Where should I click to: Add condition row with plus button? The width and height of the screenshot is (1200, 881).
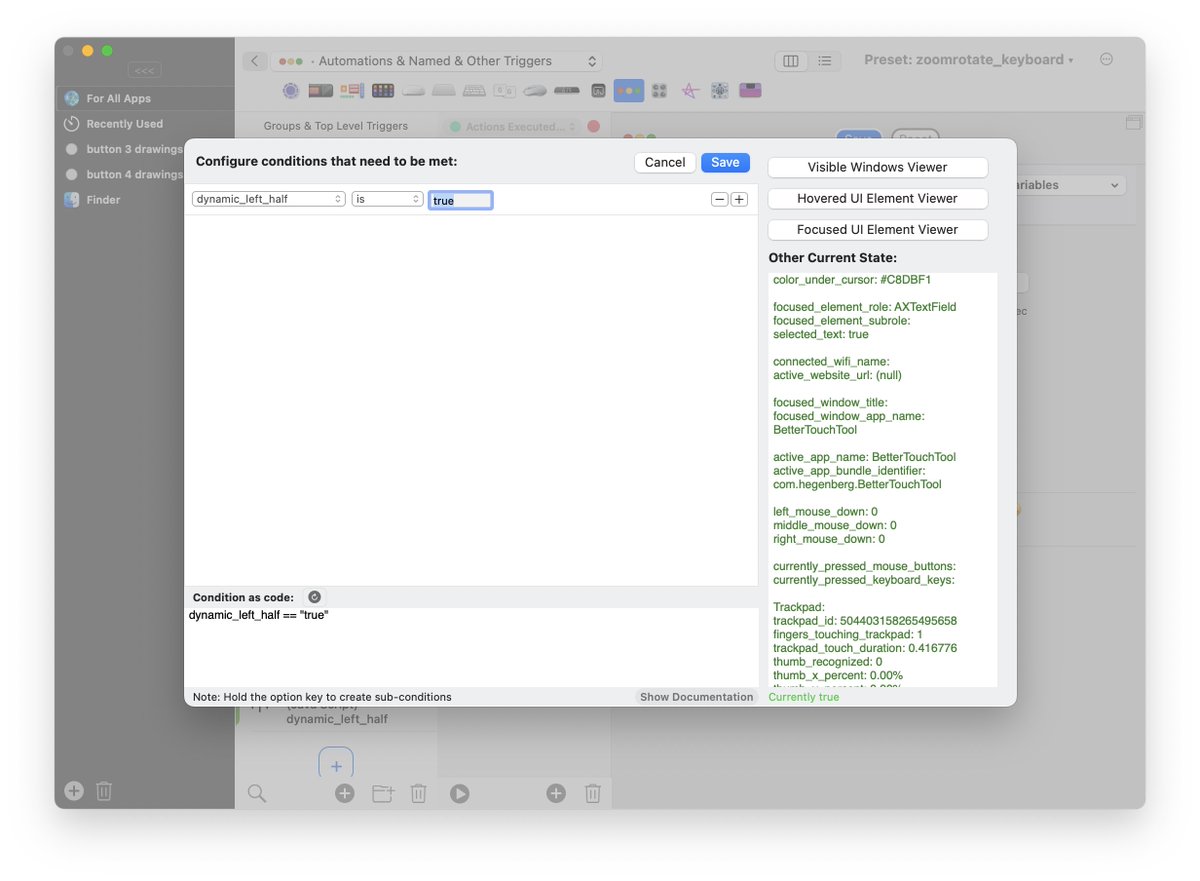[739, 199]
